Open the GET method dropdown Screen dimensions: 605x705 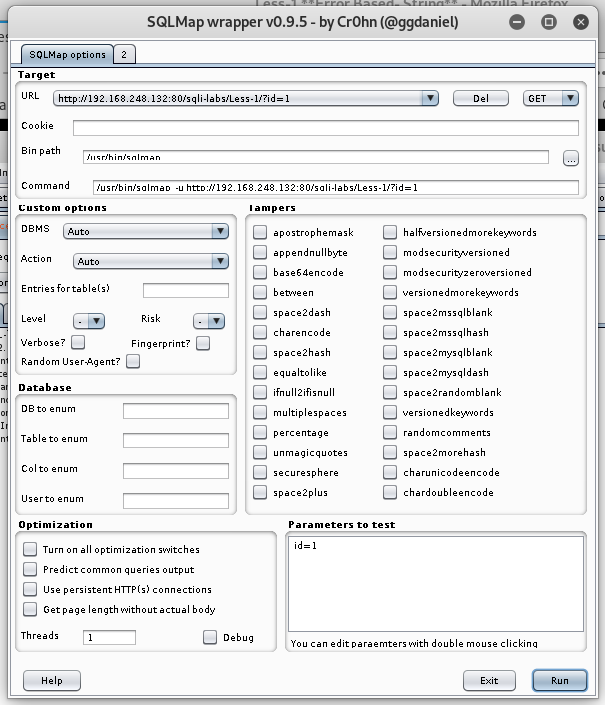[x=551, y=98]
